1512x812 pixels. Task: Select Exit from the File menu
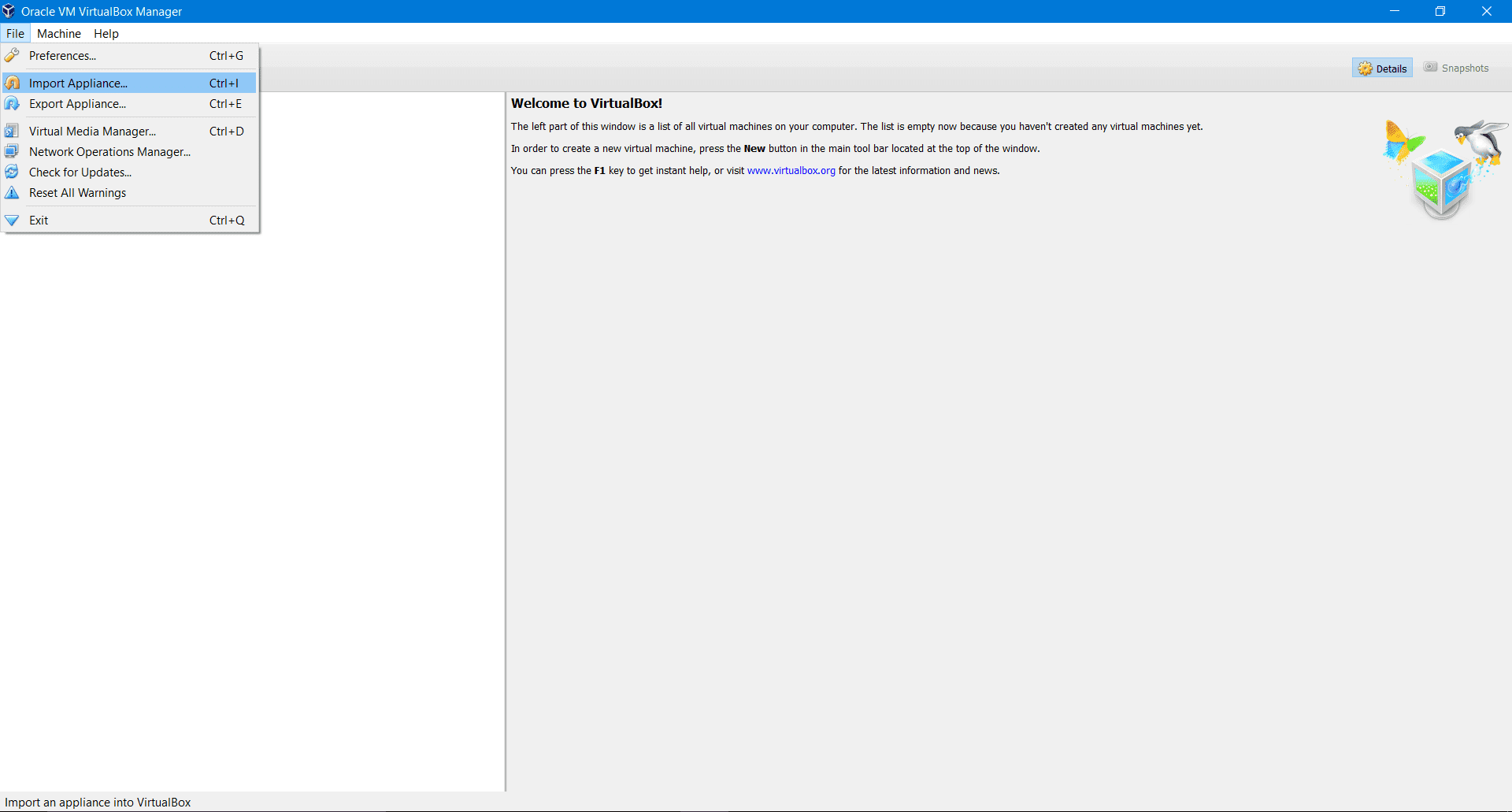click(x=129, y=220)
